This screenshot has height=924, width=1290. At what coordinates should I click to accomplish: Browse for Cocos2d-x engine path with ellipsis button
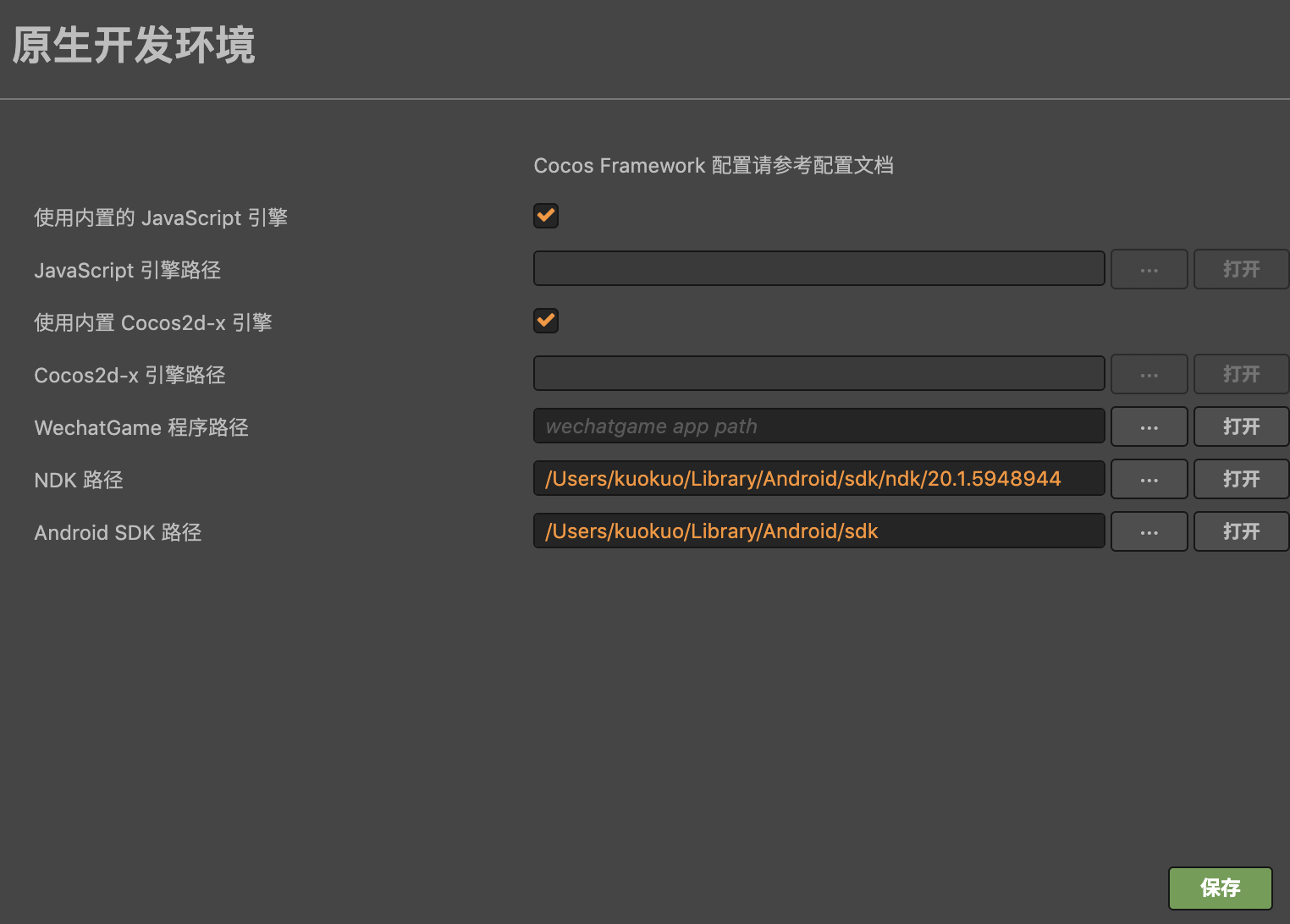click(1149, 374)
